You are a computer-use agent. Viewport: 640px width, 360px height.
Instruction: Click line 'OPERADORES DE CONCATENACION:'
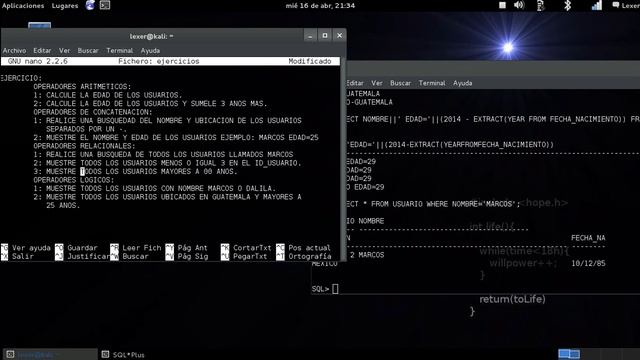click(x=93, y=112)
